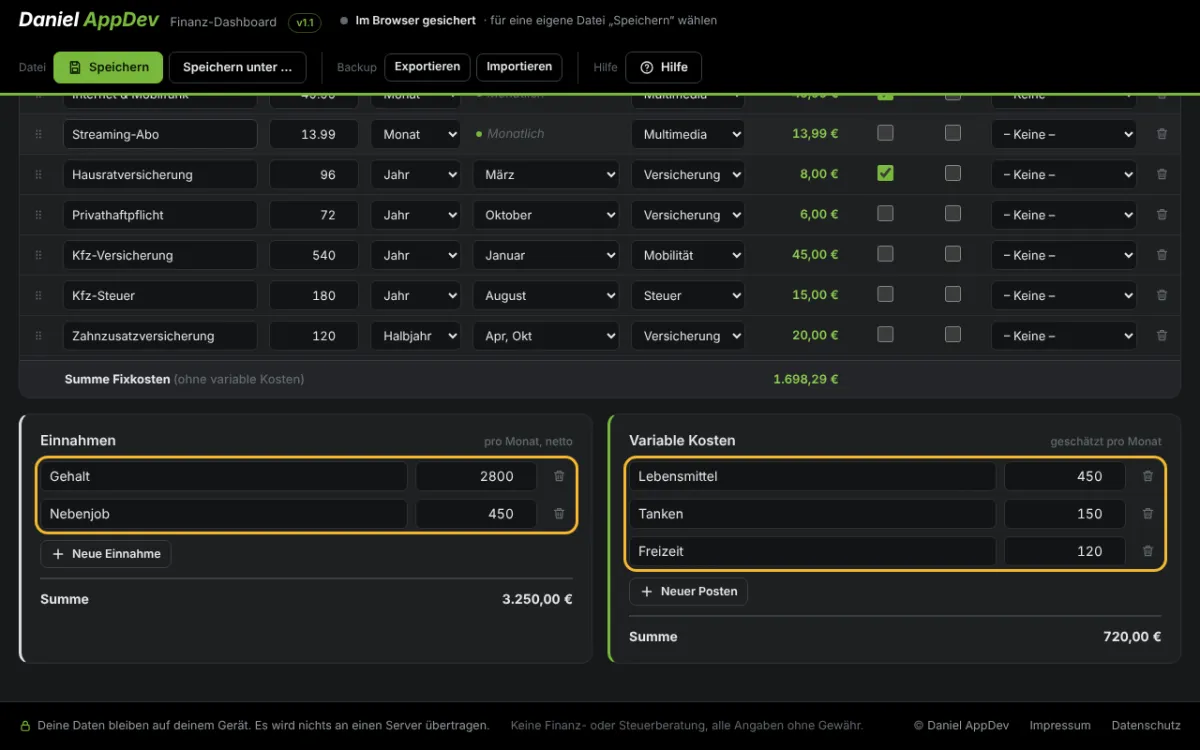This screenshot has width=1200, height=750.
Task: Open Oktober month dropdown for Privathaftpflicht
Action: point(546,215)
